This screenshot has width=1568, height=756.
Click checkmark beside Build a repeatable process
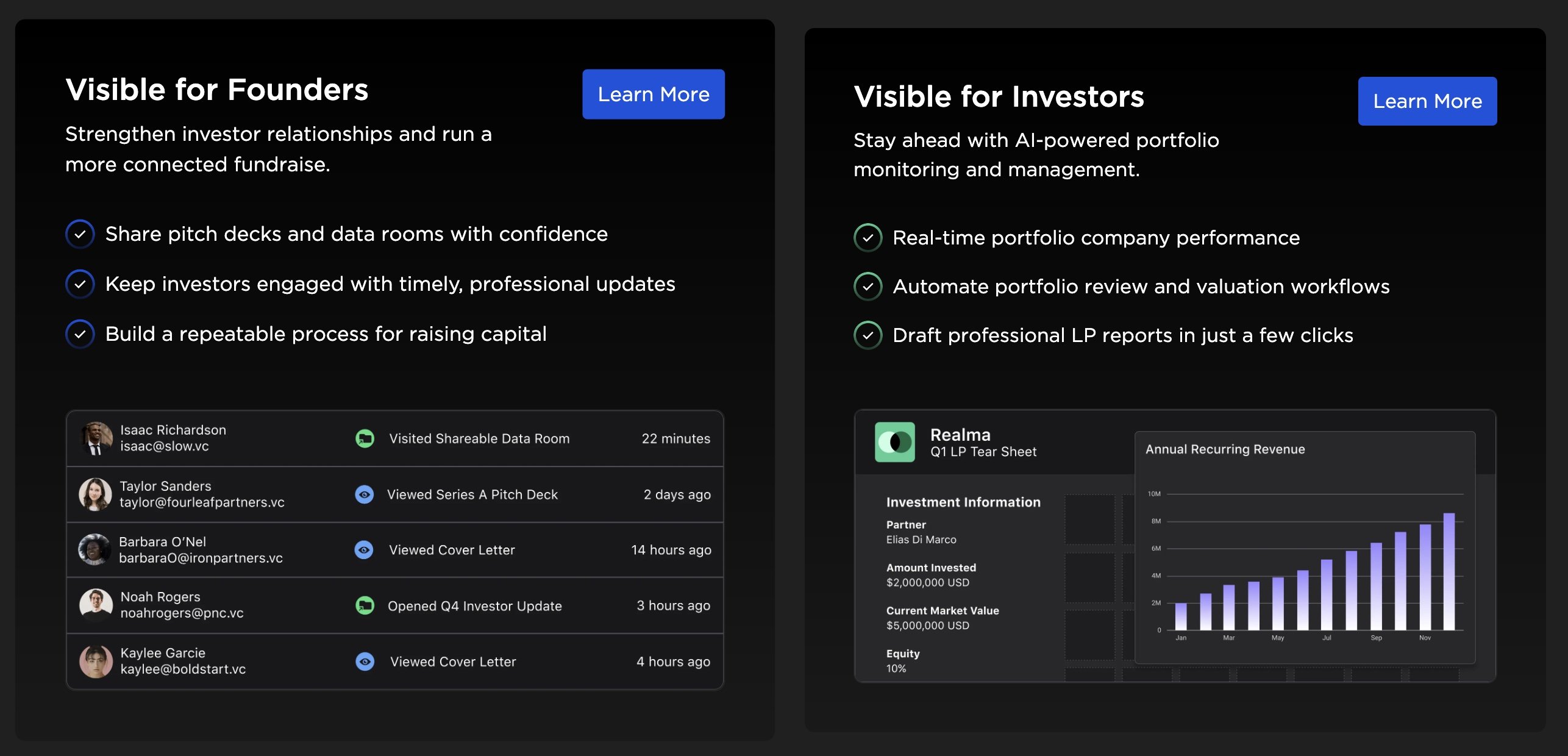(x=80, y=334)
